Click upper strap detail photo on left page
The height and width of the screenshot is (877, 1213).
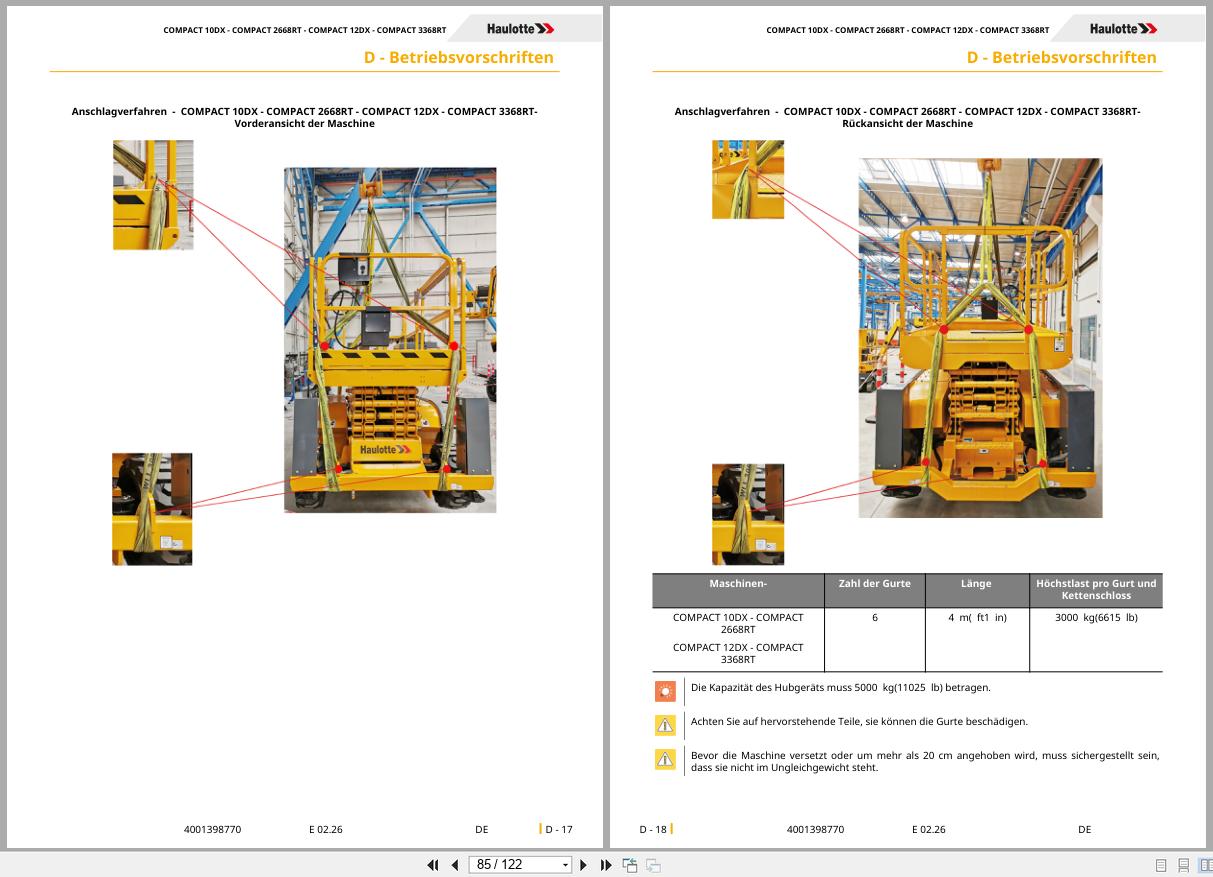[x=153, y=195]
